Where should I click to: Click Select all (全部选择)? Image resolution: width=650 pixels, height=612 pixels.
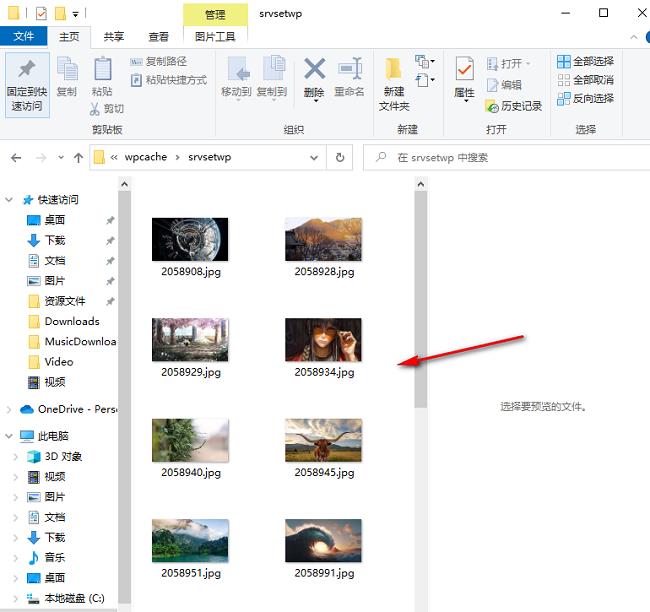click(585, 62)
